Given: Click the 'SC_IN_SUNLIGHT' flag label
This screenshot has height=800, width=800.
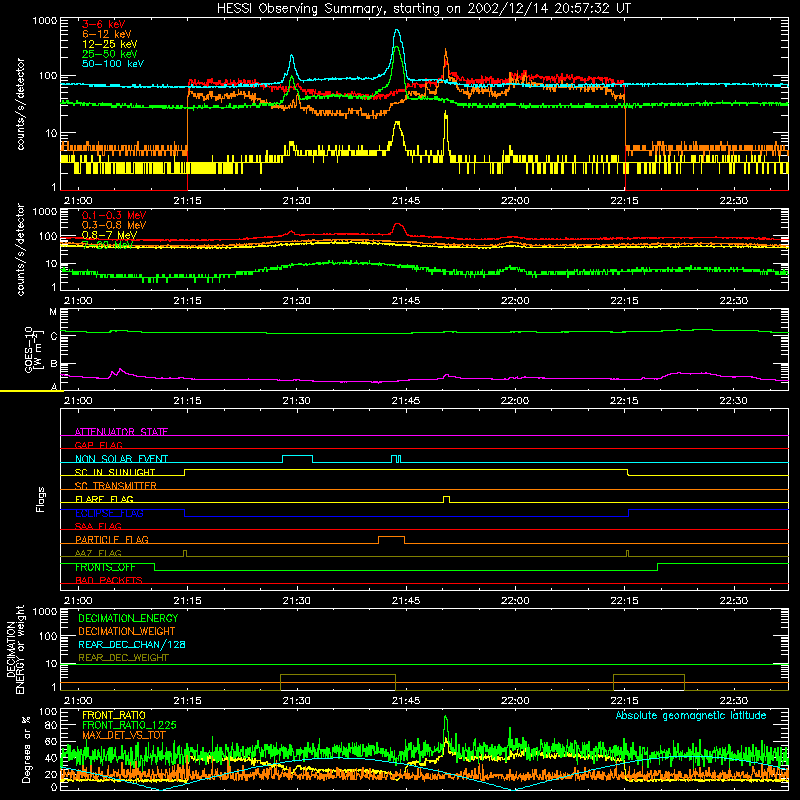Looking at the screenshot, I should (x=115, y=472).
